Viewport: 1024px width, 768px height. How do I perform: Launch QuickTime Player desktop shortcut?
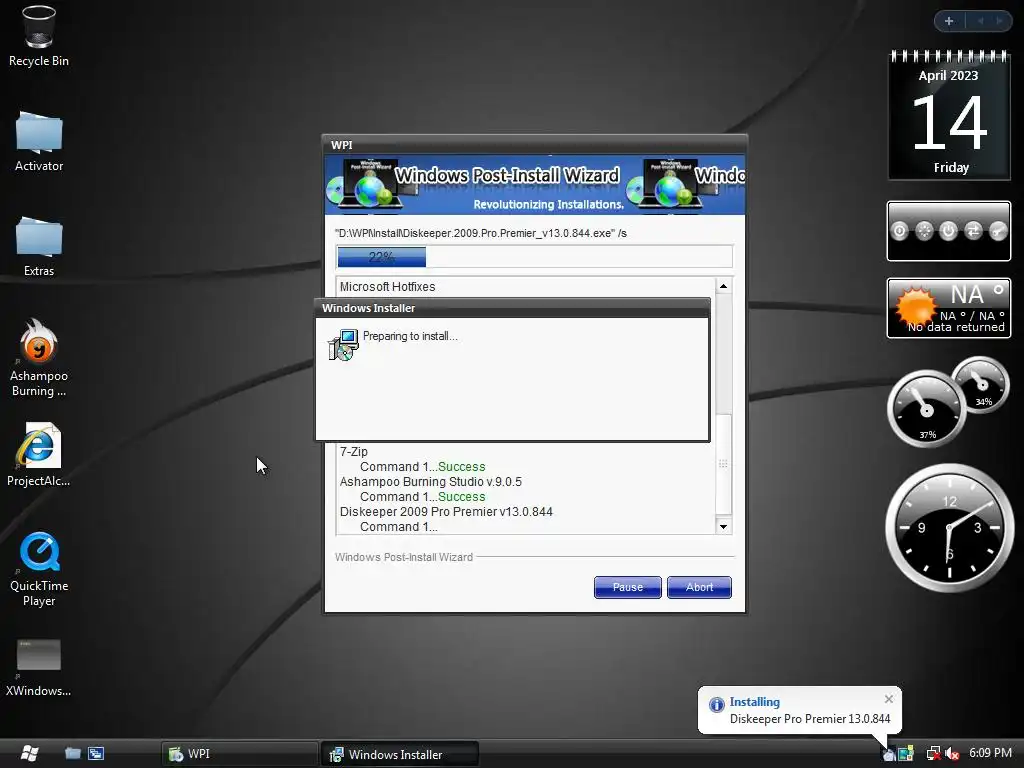39,569
